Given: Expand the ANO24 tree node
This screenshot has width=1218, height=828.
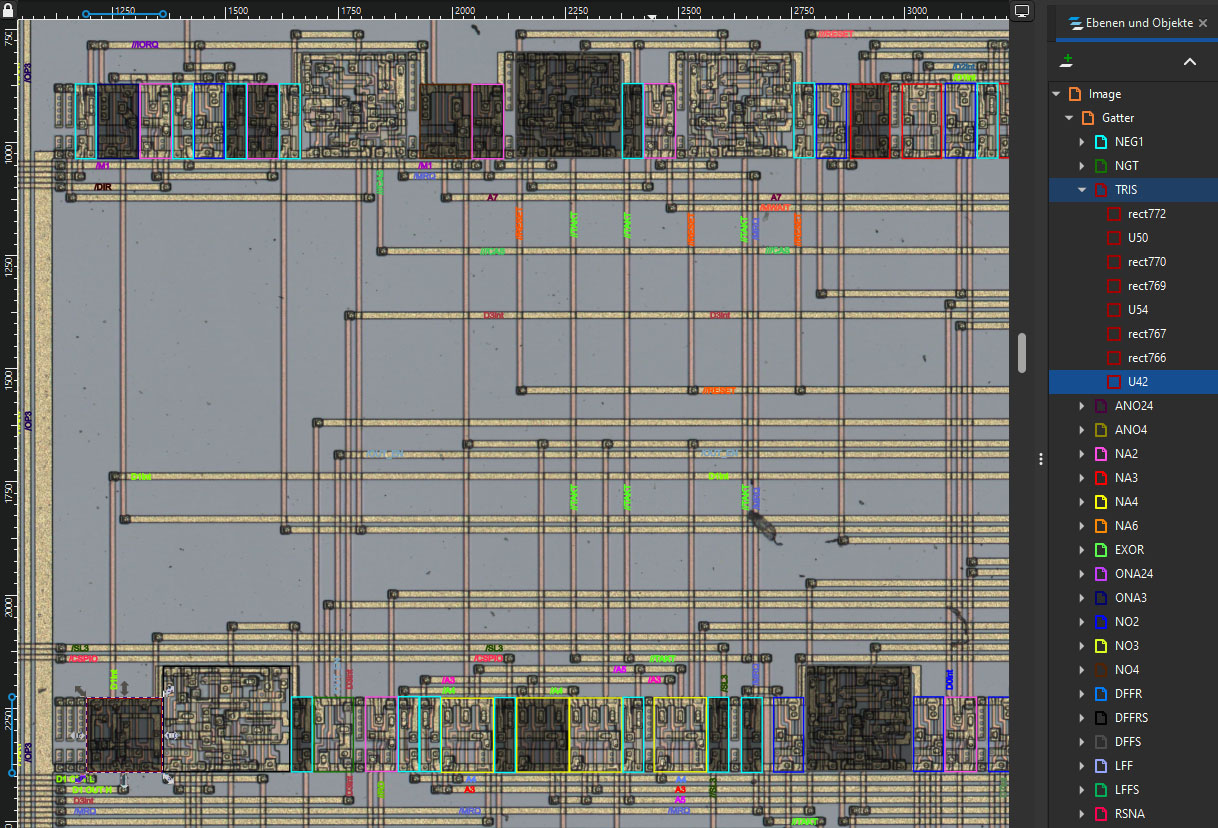Looking at the screenshot, I should (x=1081, y=405).
